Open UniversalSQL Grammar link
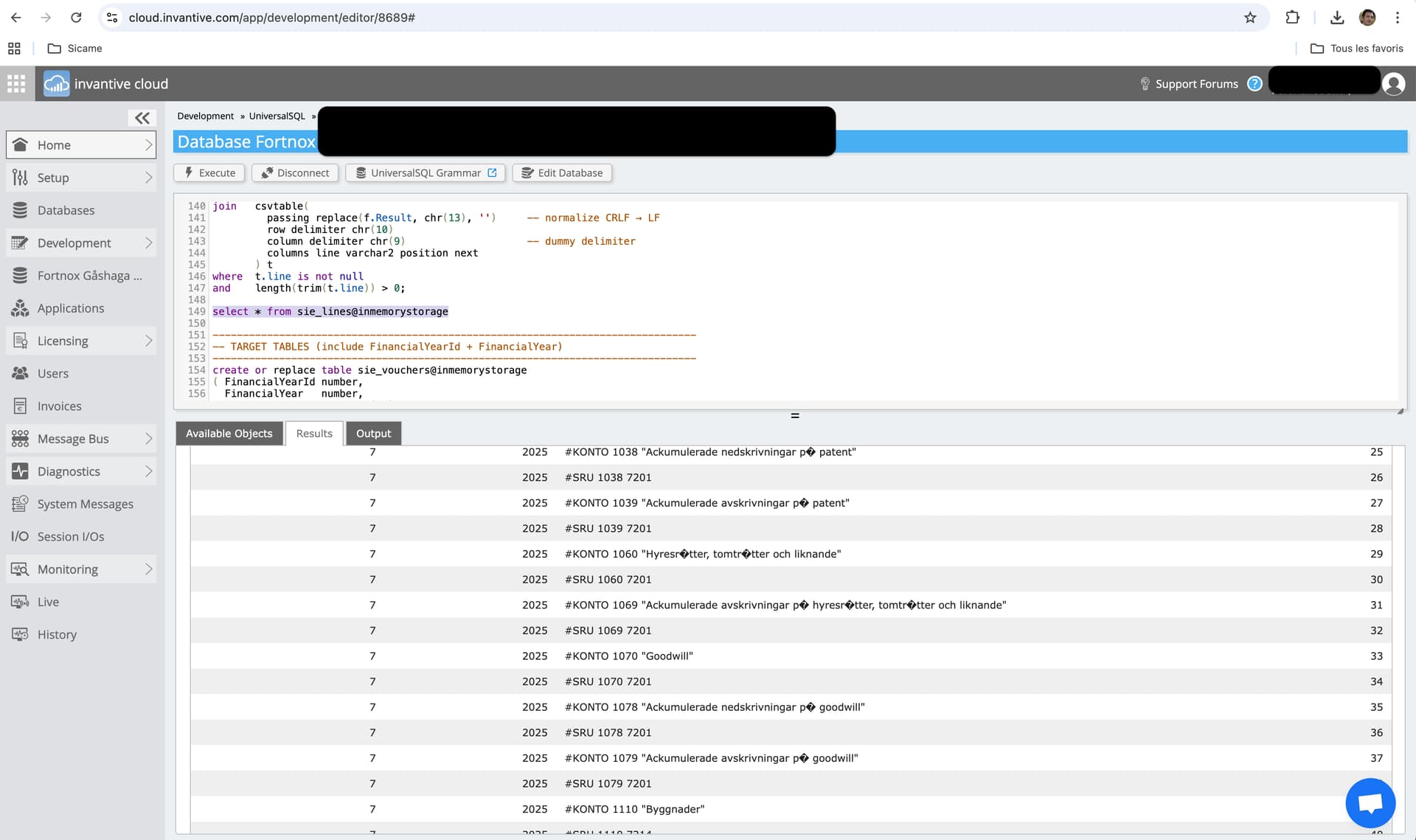This screenshot has height=840, width=1416. 426,173
